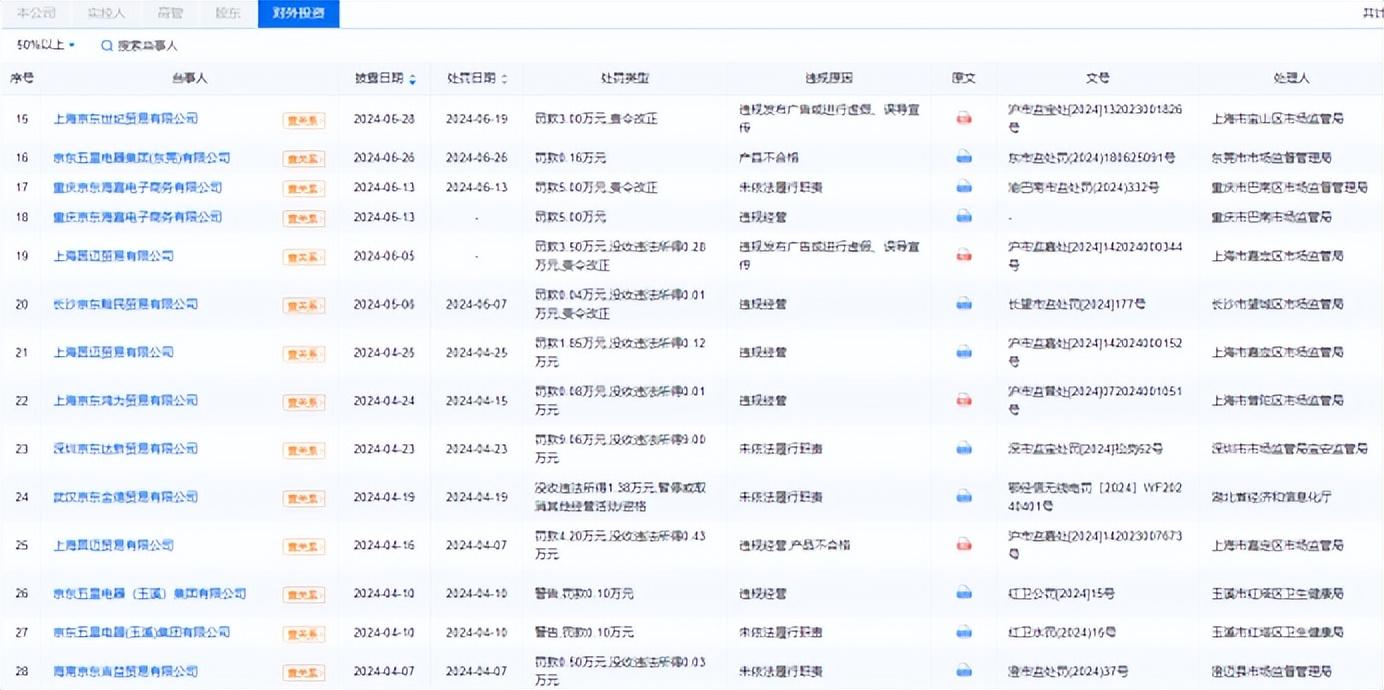Open the original document icon in row 18
The image size is (1384, 690).
pos(963,216)
